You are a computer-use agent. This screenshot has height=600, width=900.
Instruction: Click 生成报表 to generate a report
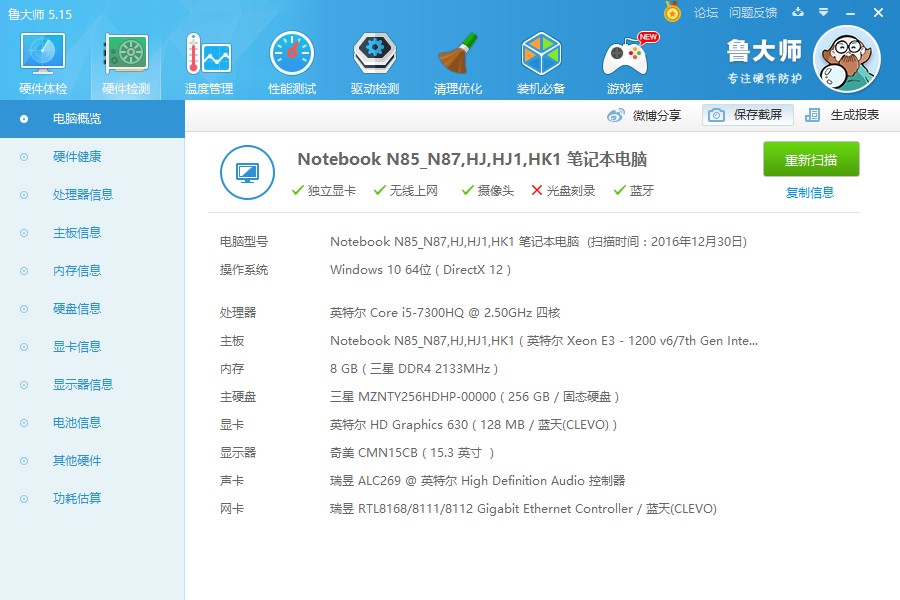coord(851,114)
